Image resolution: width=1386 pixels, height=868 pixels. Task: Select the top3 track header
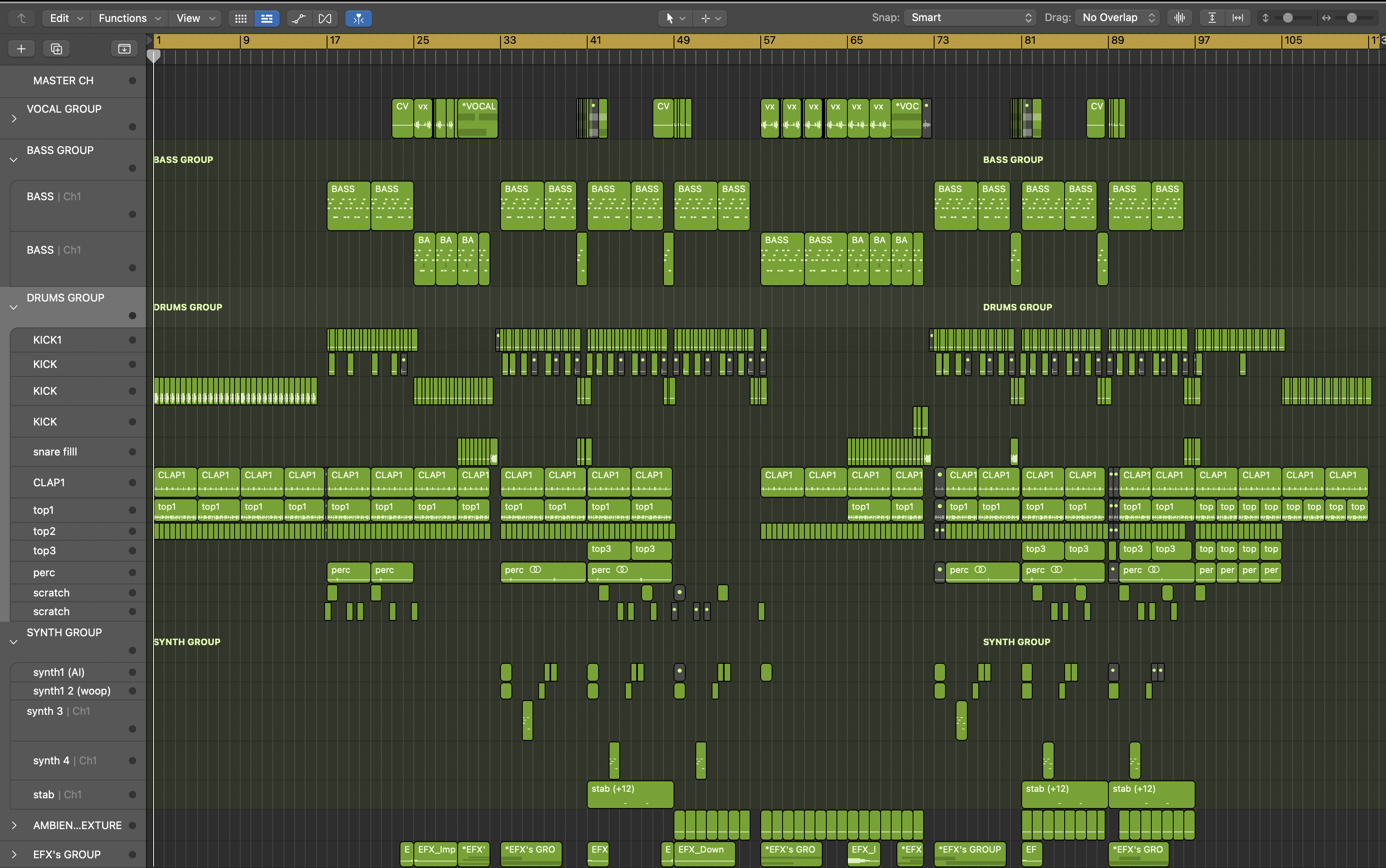[x=78, y=551]
